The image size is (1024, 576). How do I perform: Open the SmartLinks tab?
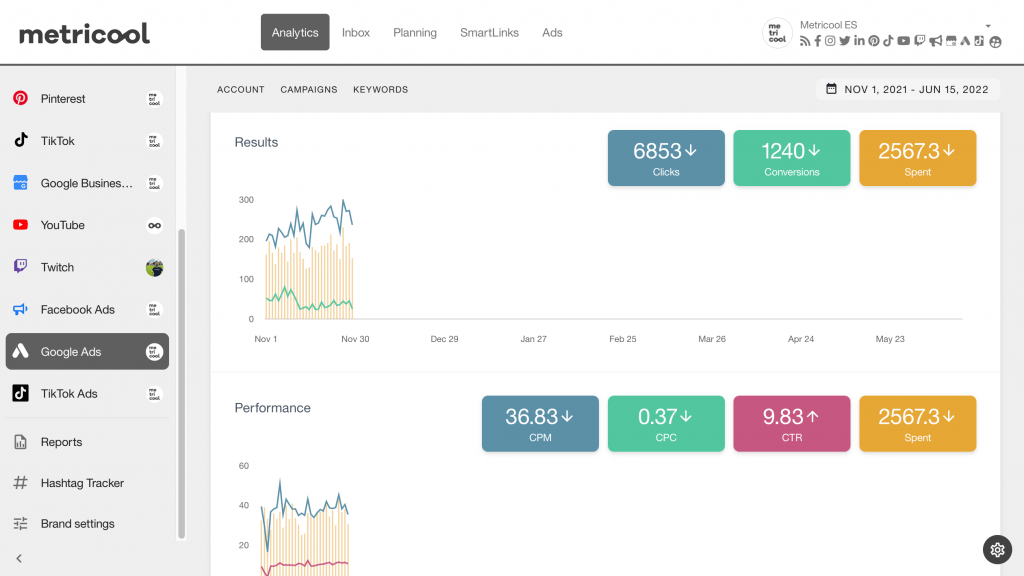[489, 32]
